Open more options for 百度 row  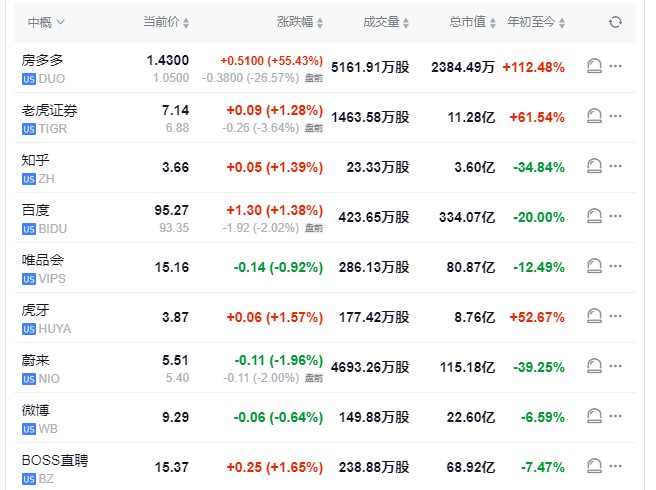point(615,216)
